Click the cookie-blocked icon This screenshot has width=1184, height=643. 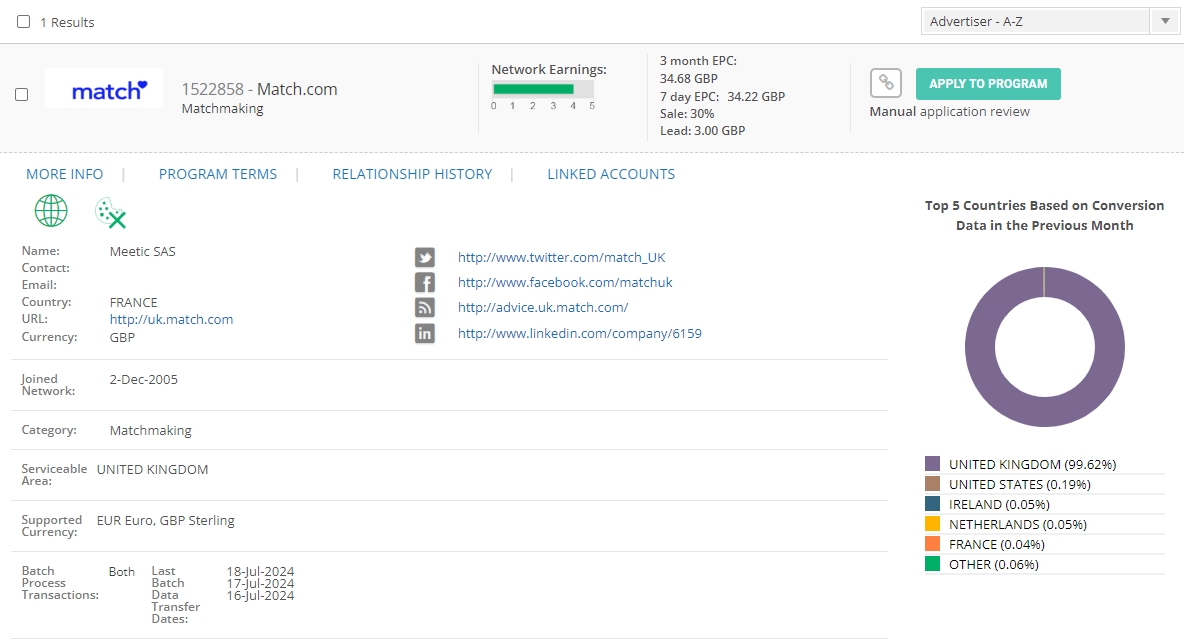(x=110, y=213)
